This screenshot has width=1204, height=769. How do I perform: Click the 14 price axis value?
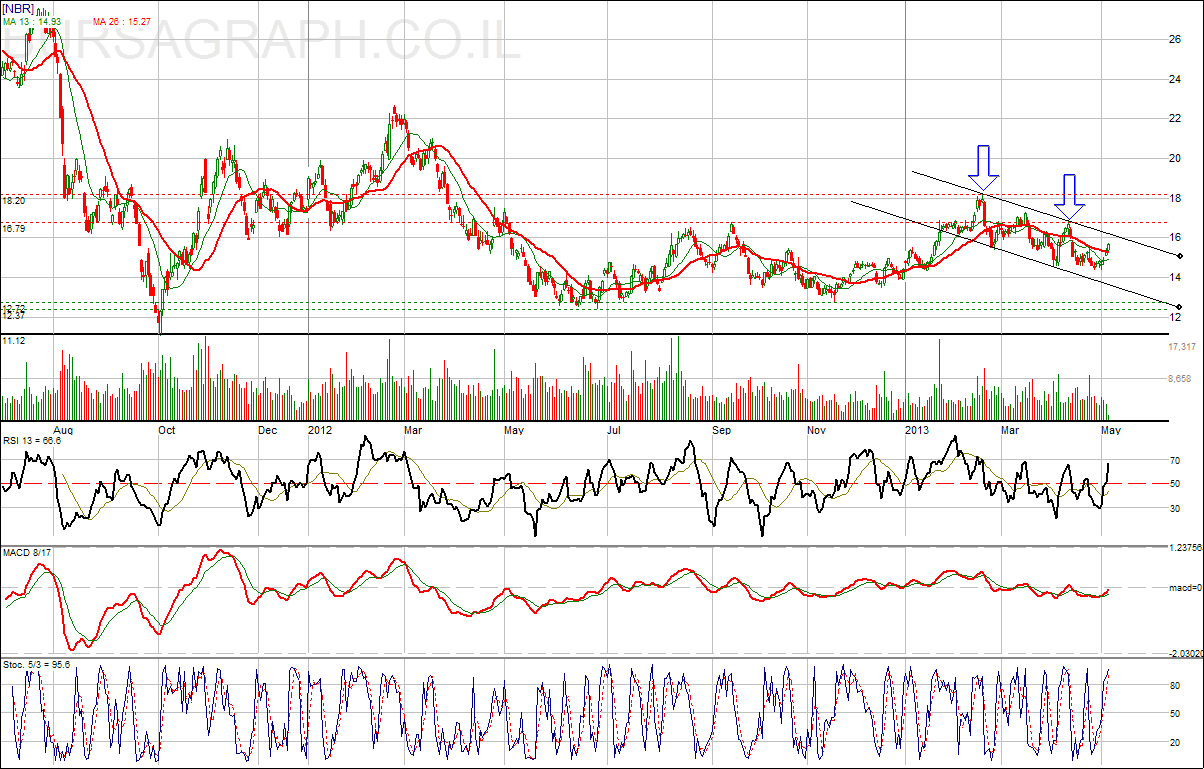click(1175, 277)
